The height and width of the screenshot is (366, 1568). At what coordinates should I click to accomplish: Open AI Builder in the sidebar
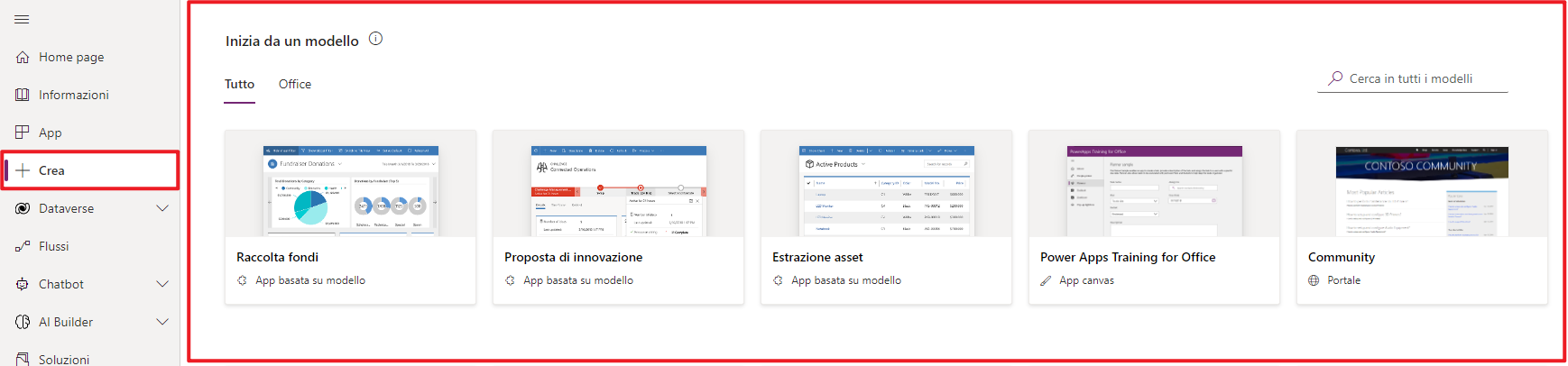(x=66, y=322)
